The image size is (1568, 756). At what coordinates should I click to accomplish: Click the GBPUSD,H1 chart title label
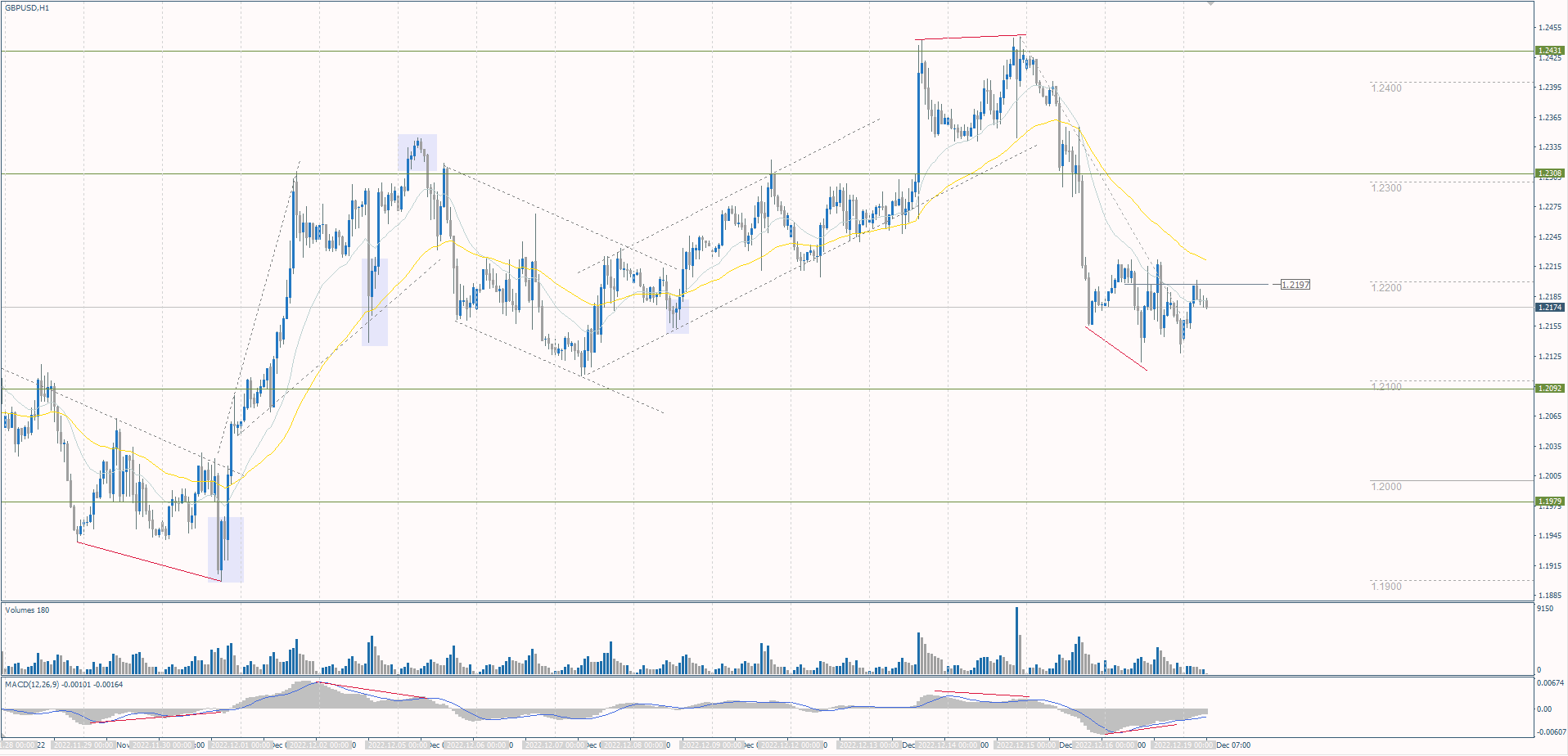(x=27, y=8)
